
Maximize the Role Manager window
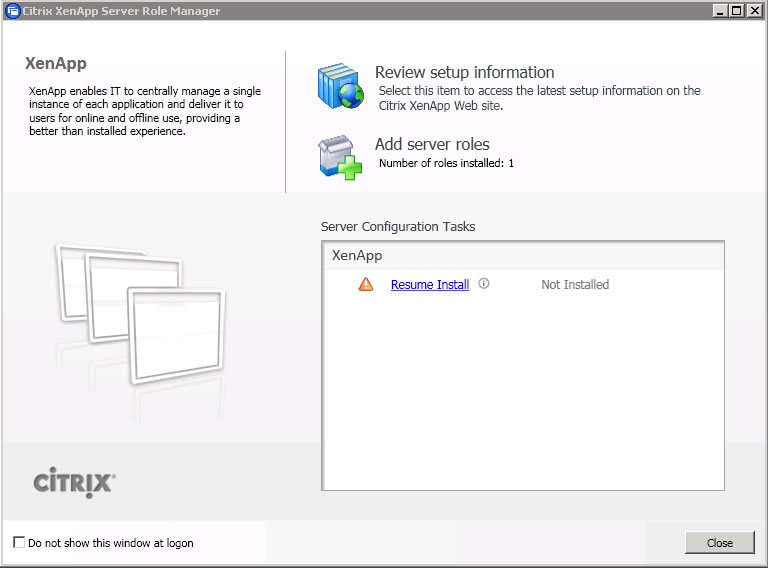[x=736, y=11]
